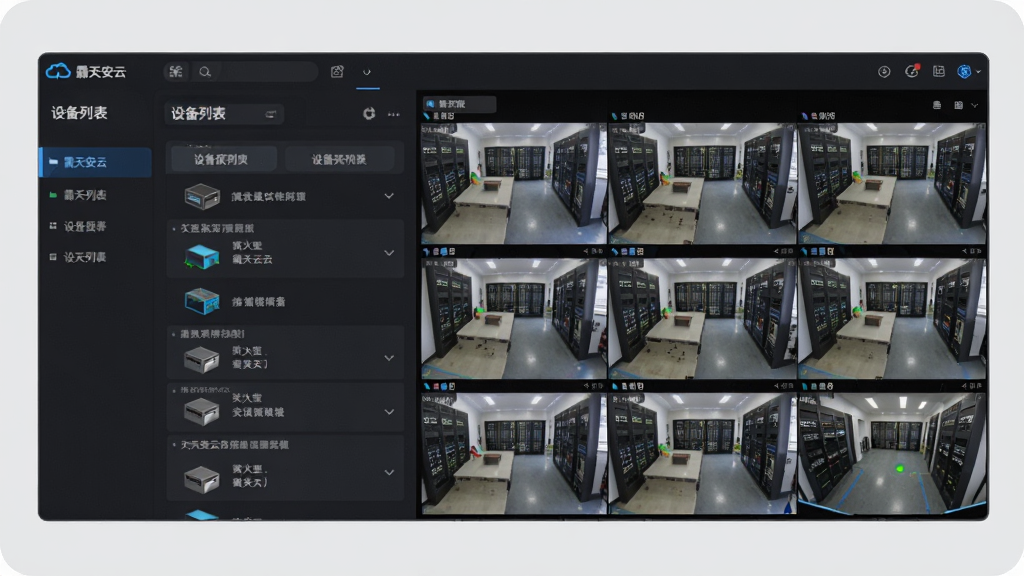This screenshot has width=1024, height=576.
Task: Click the magnifier search icon
Action: [205, 72]
